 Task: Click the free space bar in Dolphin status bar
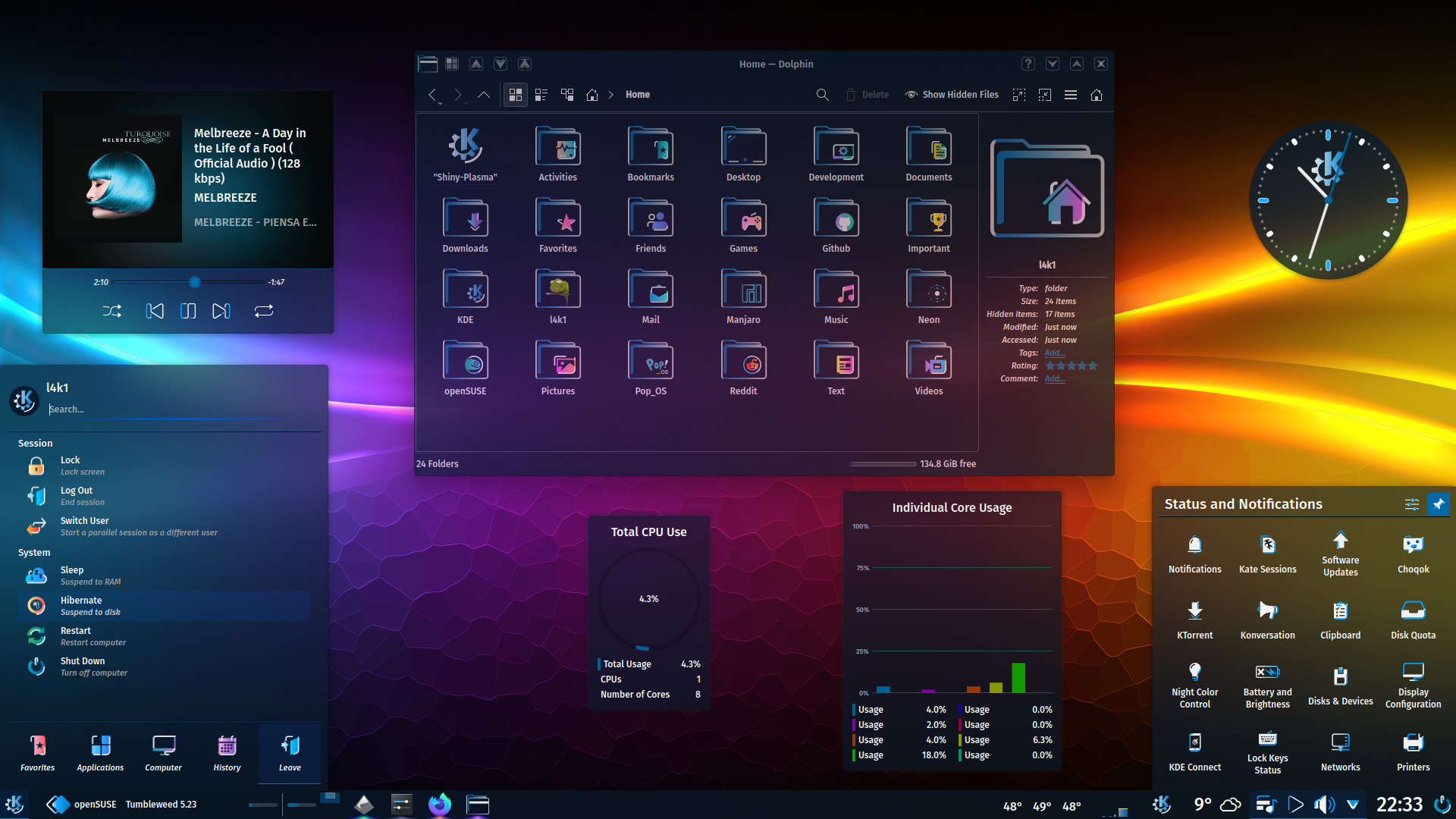pyautogui.click(x=883, y=463)
